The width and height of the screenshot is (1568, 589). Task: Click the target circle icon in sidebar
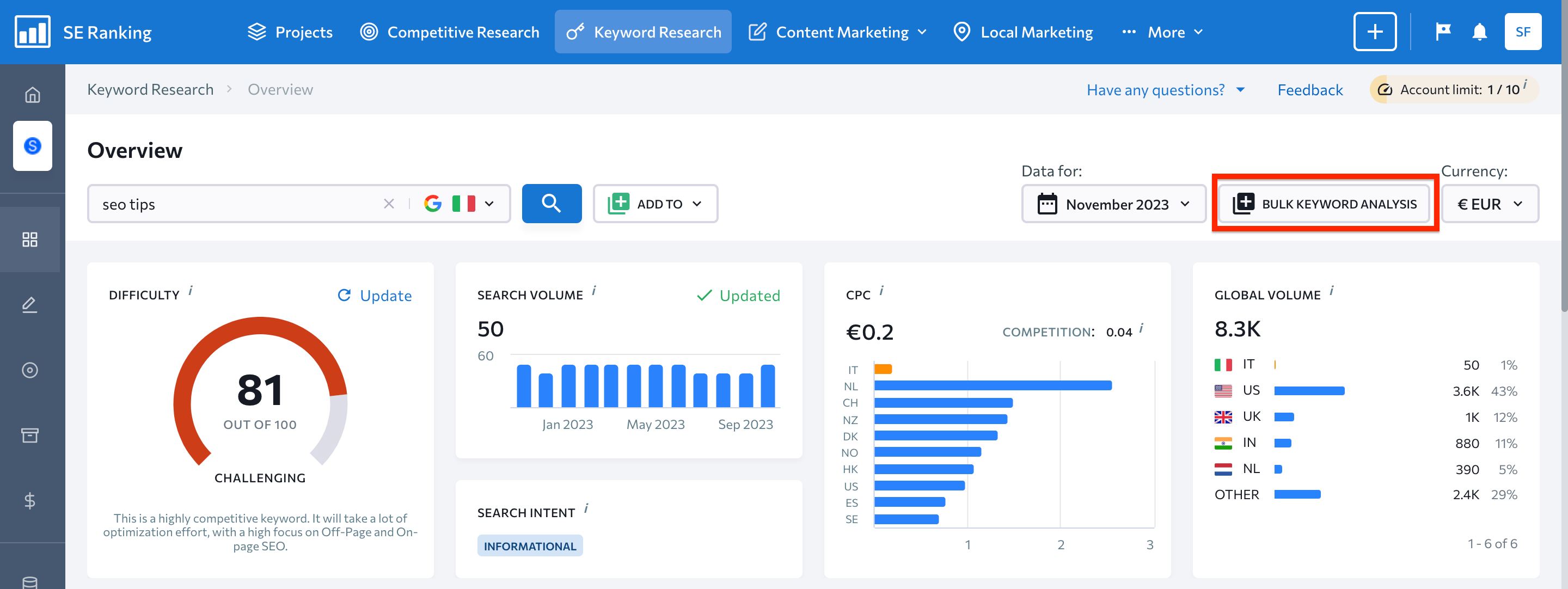point(30,370)
